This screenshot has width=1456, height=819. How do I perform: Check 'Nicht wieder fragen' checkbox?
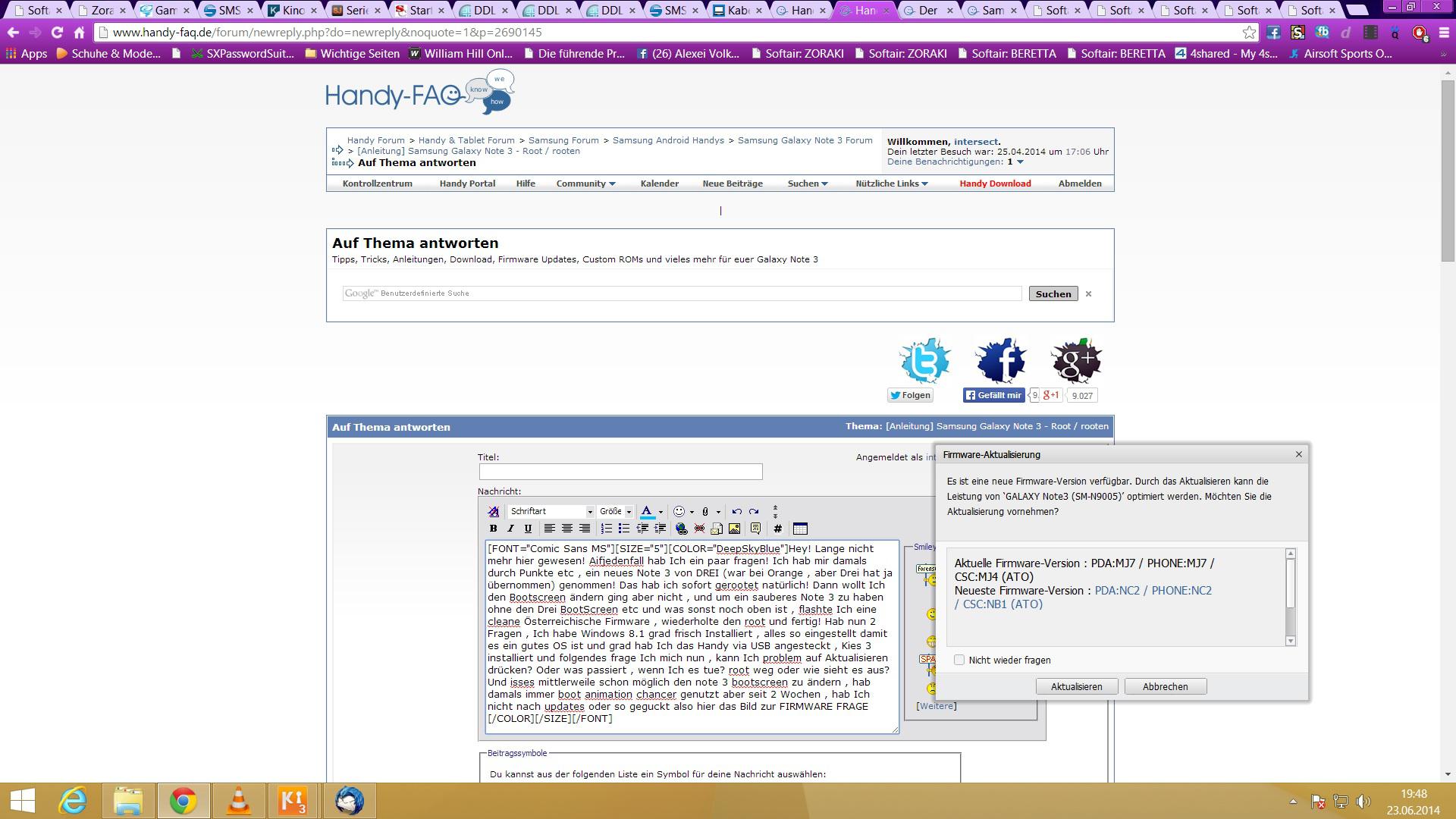(959, 660)
